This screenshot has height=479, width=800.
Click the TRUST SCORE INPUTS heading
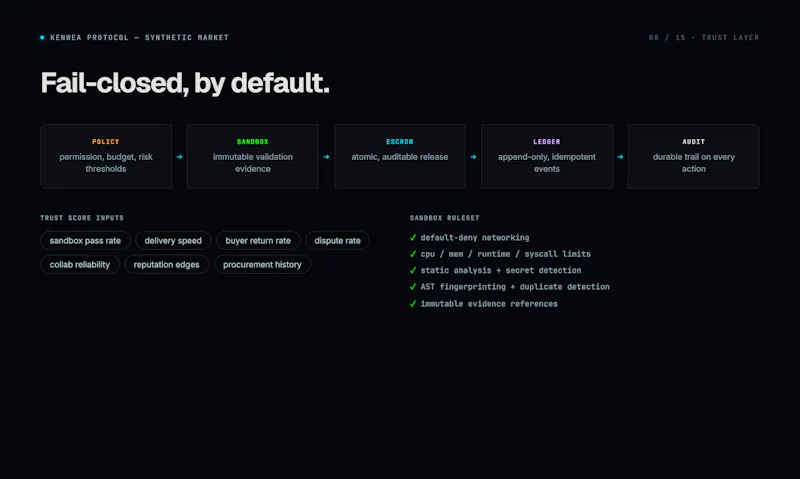pos(82,218)
